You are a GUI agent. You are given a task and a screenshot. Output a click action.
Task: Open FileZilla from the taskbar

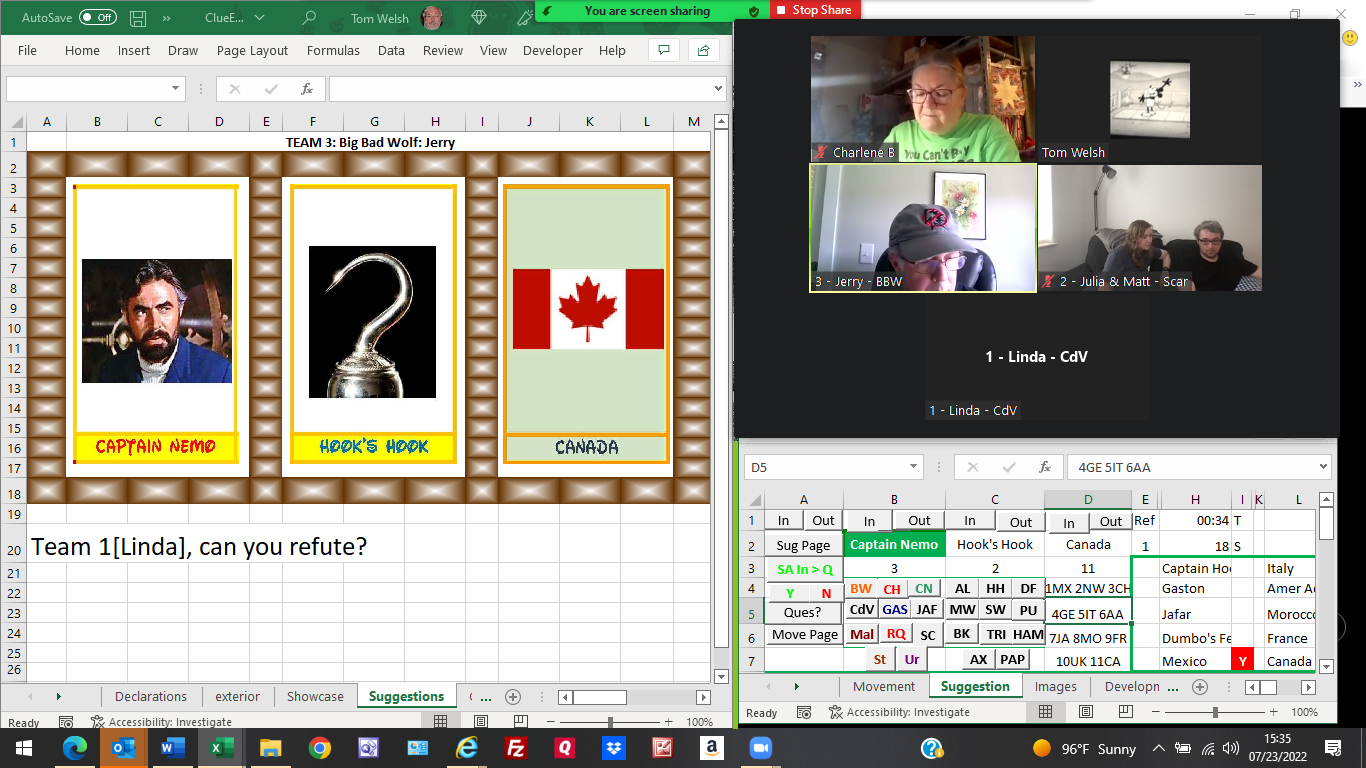click(x=516, y=748)
